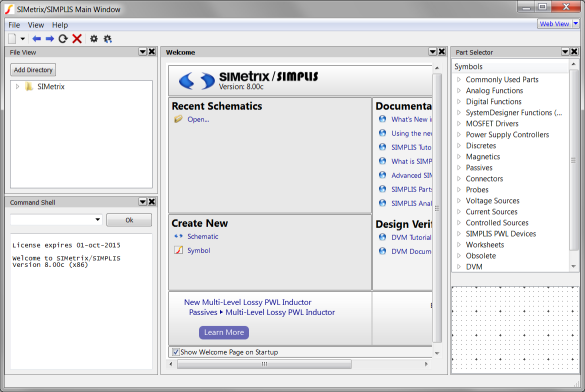
Task: Open the New file dropdown arrow in toolbar
Action: tap(22, 39)
